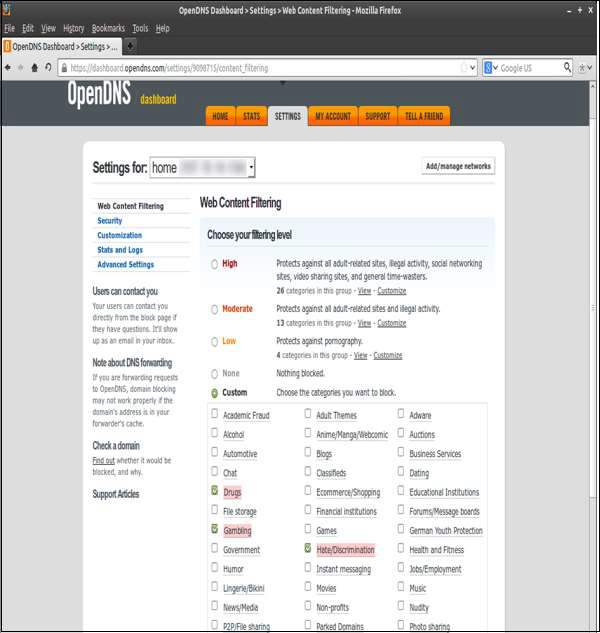The width and height of the screenshot is (600, 633).
Task: Open the Customization settings link
Action: click(x=120, y=235)
